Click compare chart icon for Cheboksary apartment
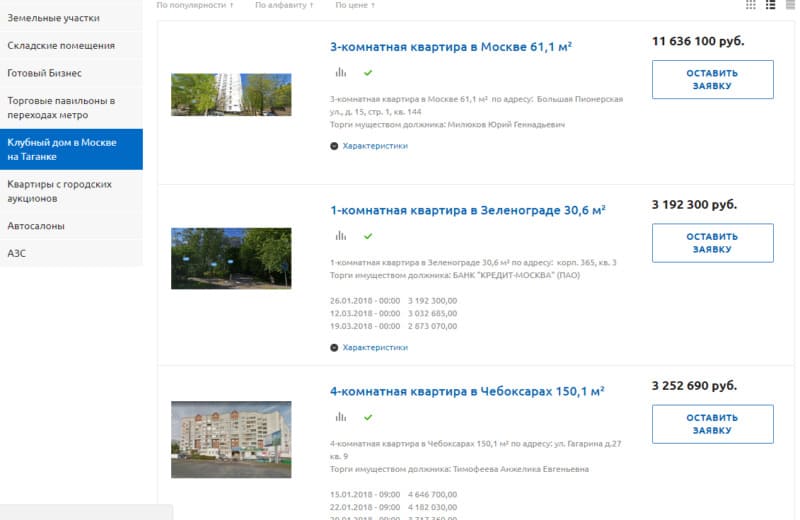This screenshot has height=520, width=800. click(340, 416)
